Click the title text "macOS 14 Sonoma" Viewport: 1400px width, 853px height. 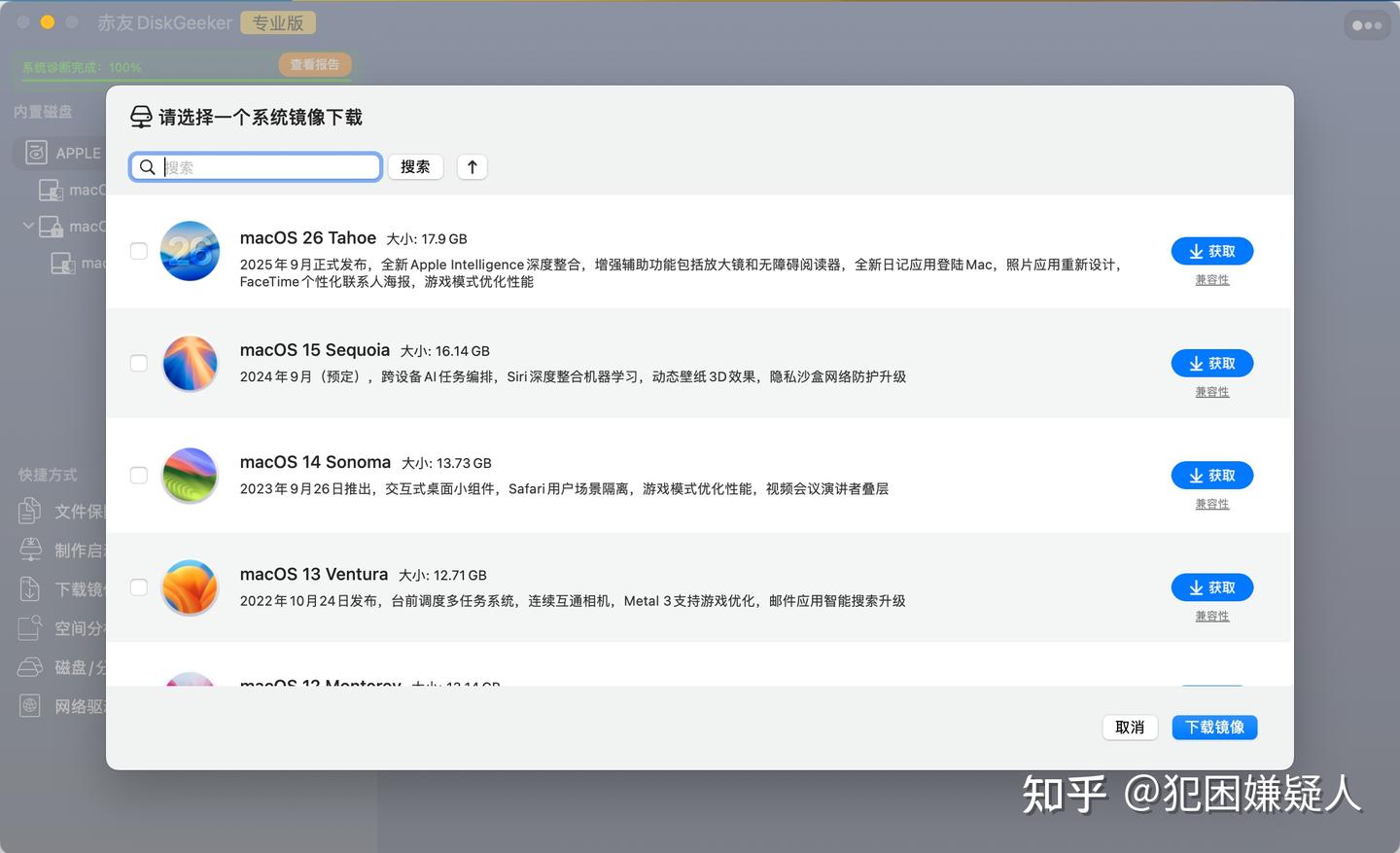point(315,462)
